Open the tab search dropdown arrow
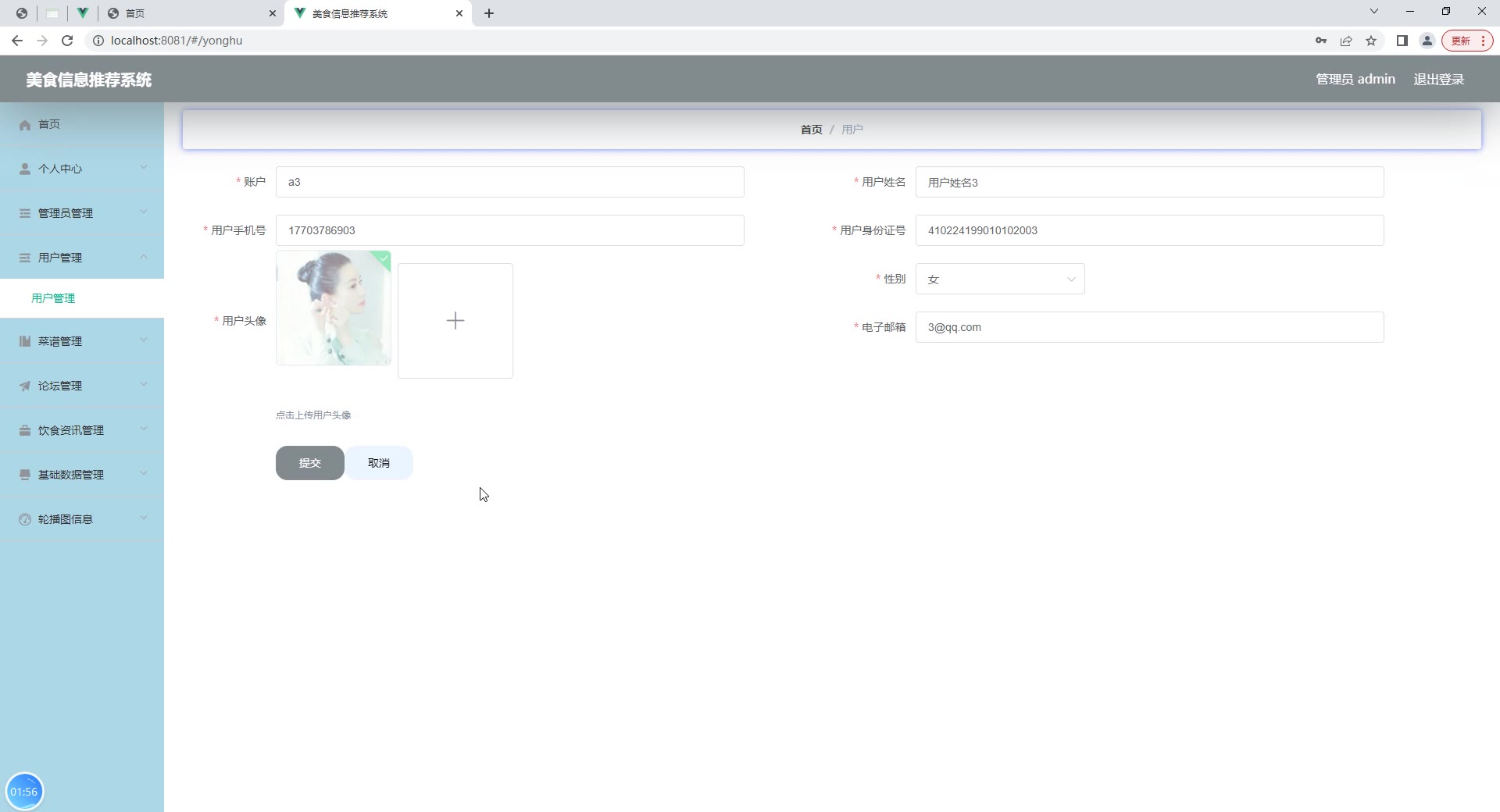Screen dimensions: 1500x812 point(1374,11)
